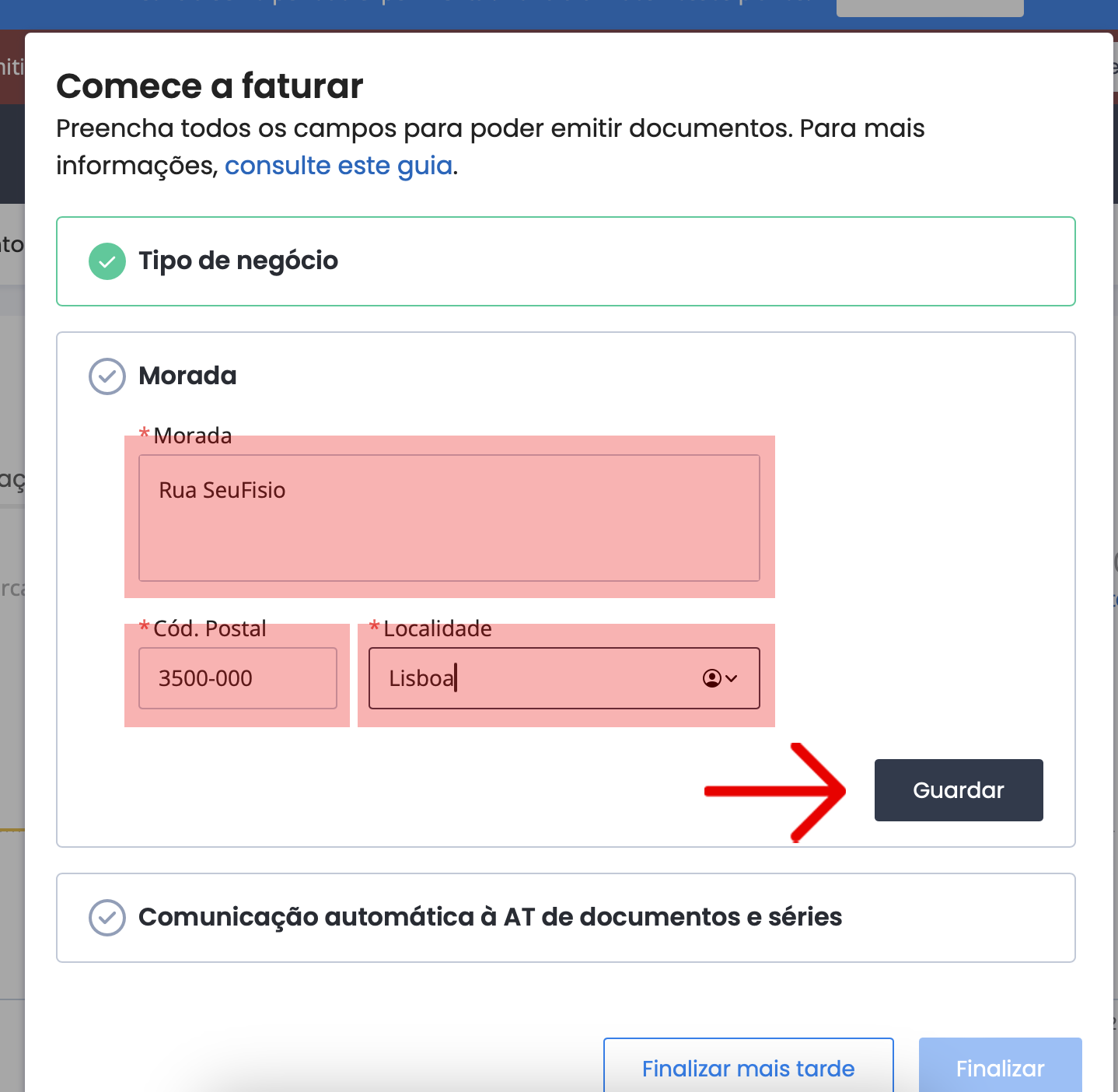
Task: Click the green check icon for Tipo de negócio
Action: pyautogui.click(x=107, y=261)
